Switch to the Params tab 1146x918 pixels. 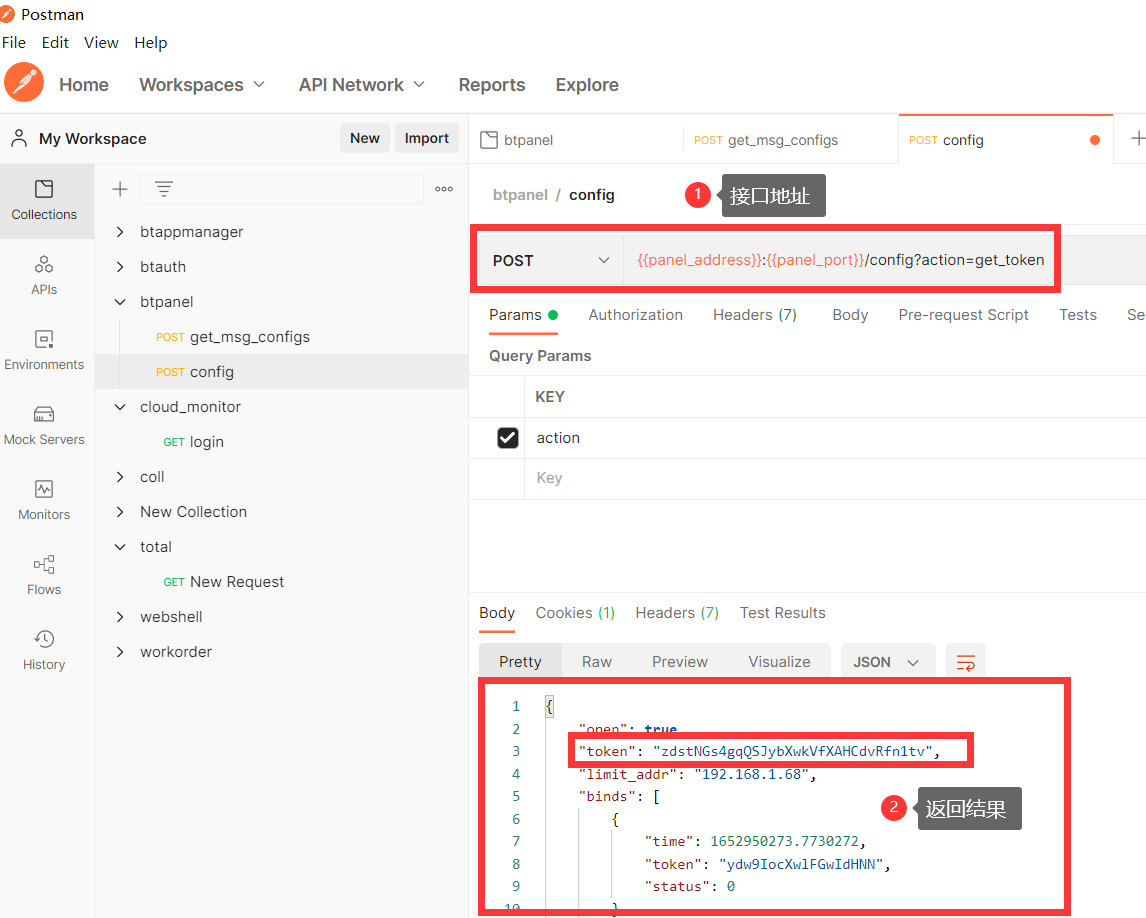(523, 315)
